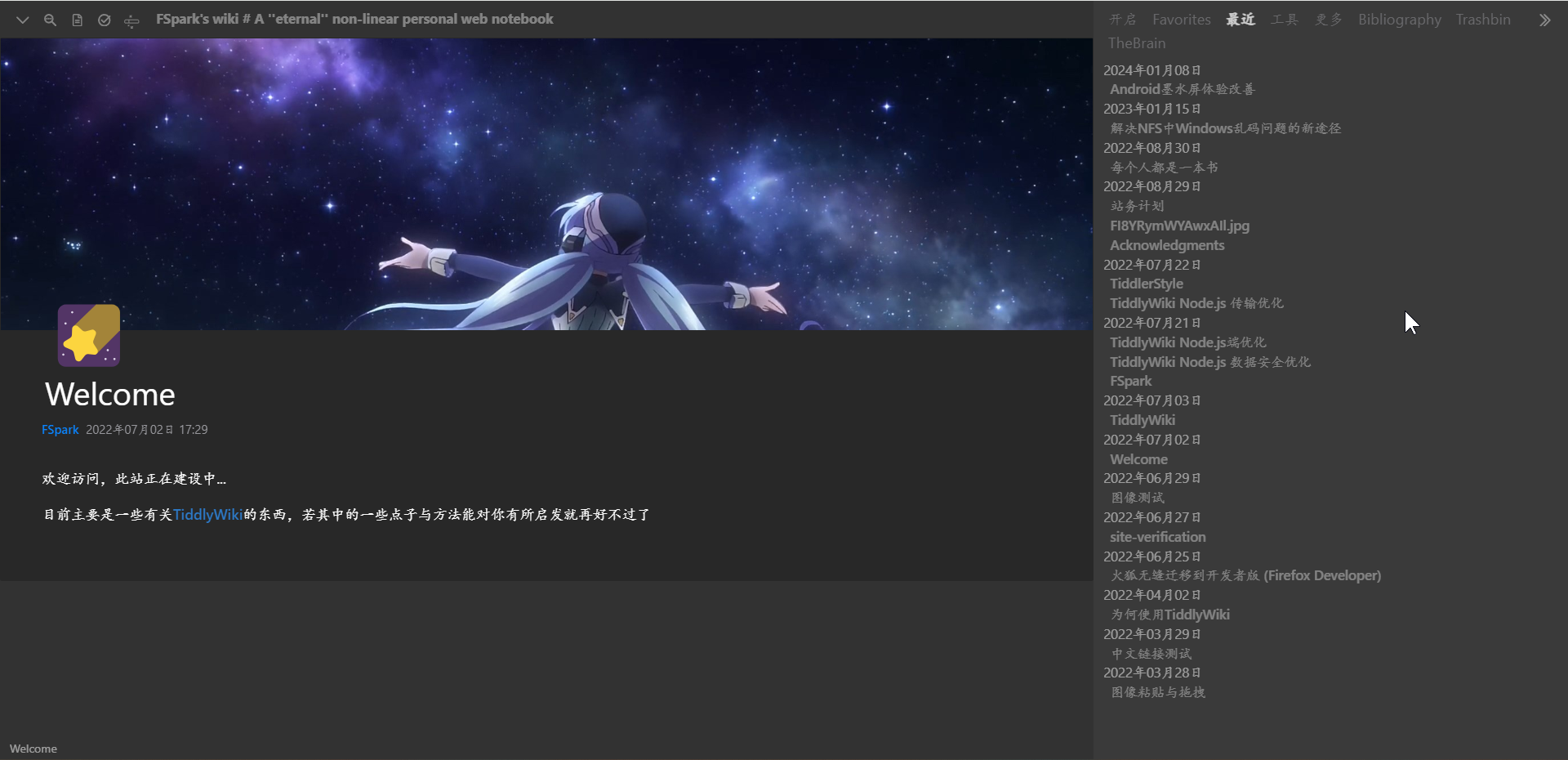Open the site-verification entry
The height and width of the screenshot is (760, 1568).
[x=1157, y=537]
